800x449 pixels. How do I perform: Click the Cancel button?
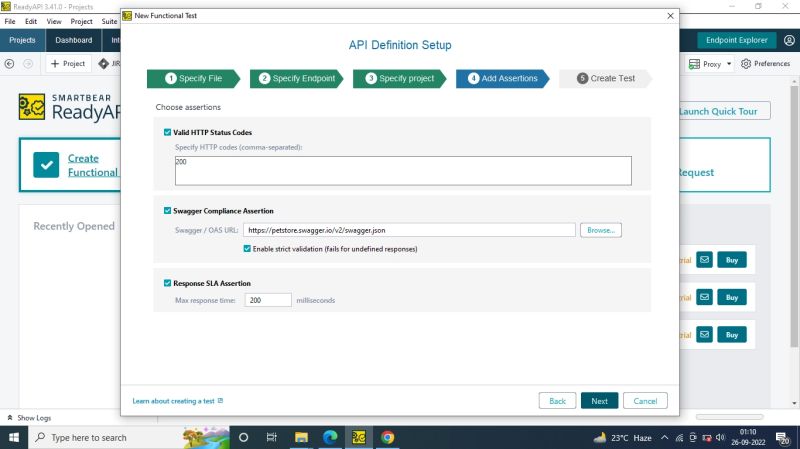pos(645,401)
